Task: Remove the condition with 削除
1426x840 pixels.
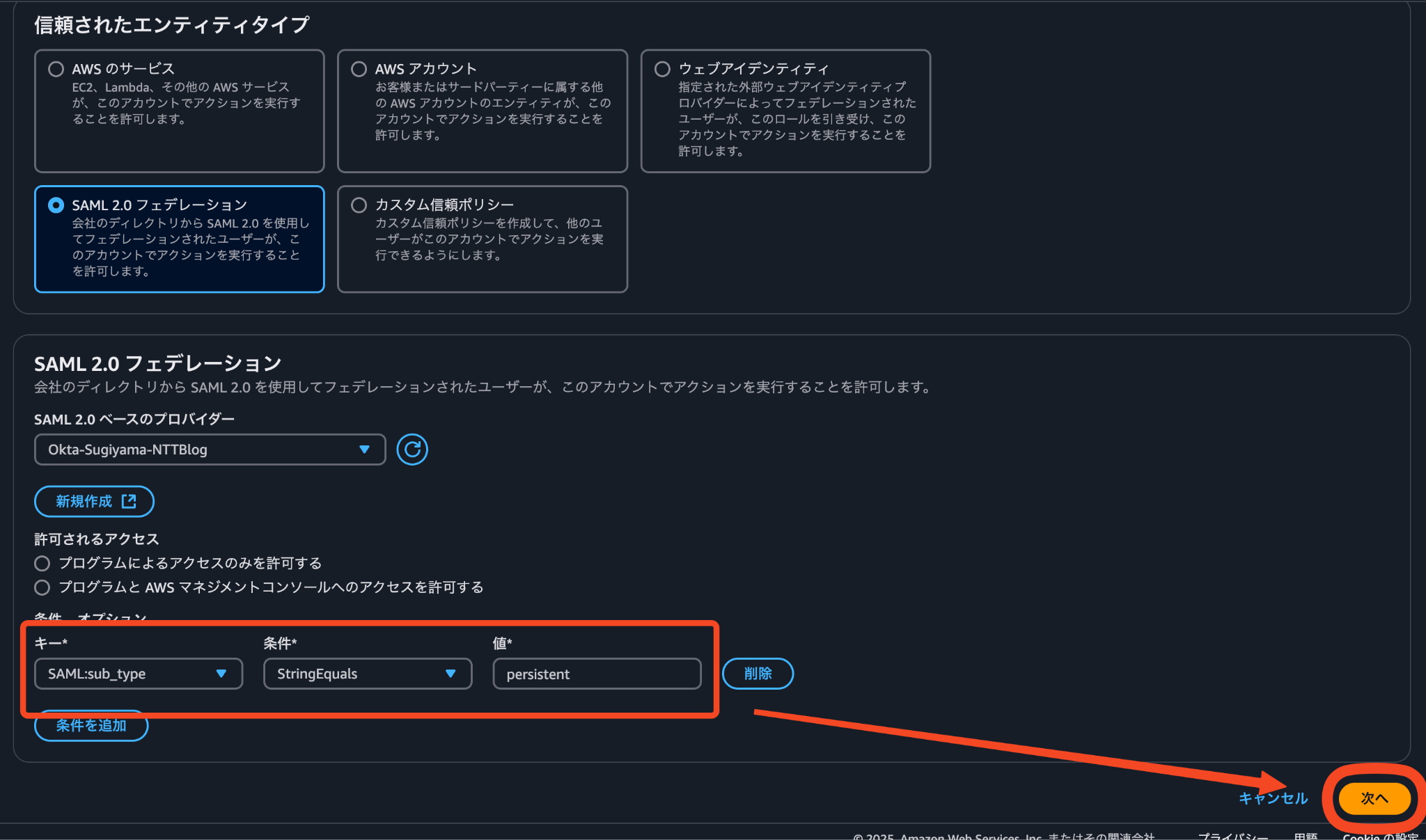Action: pyautogui.click(x=758, y=674)
